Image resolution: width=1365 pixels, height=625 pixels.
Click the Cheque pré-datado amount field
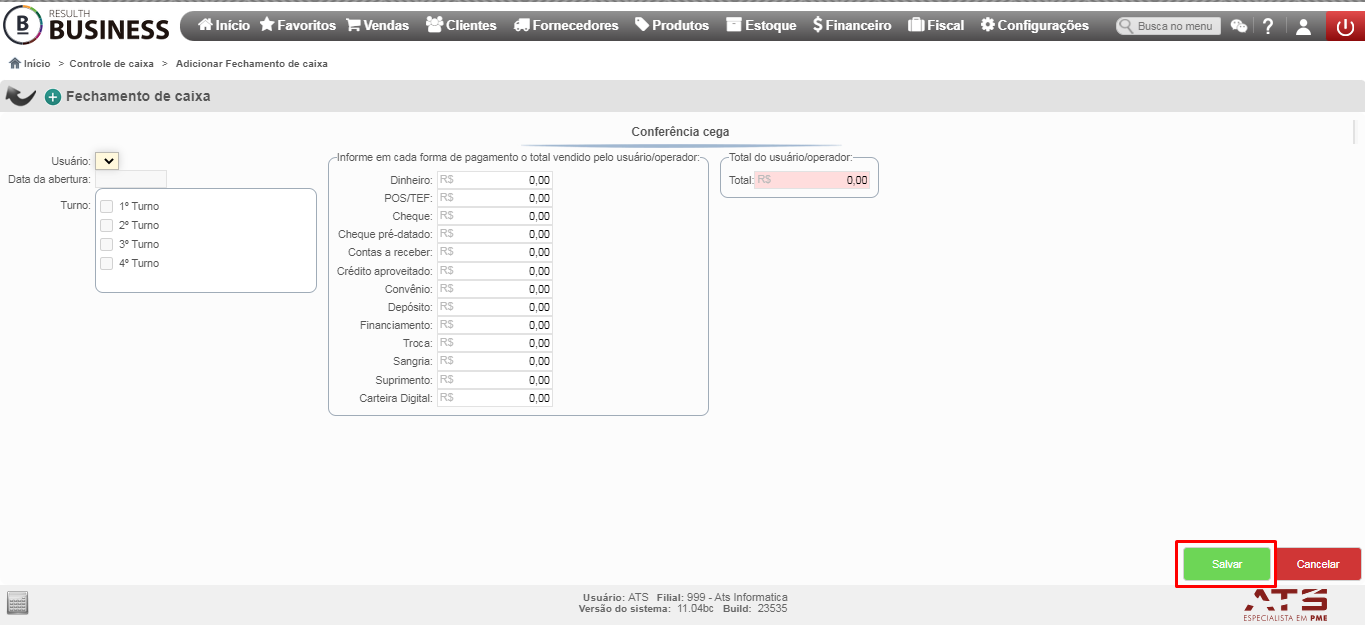(x=495, y=234)
